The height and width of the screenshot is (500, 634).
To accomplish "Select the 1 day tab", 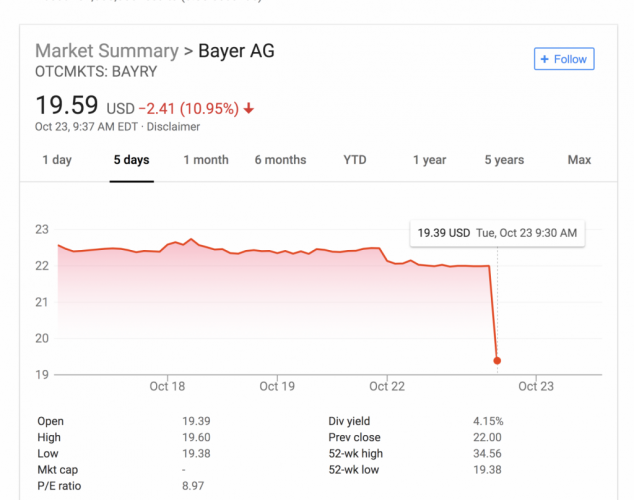I will point(57,160).
